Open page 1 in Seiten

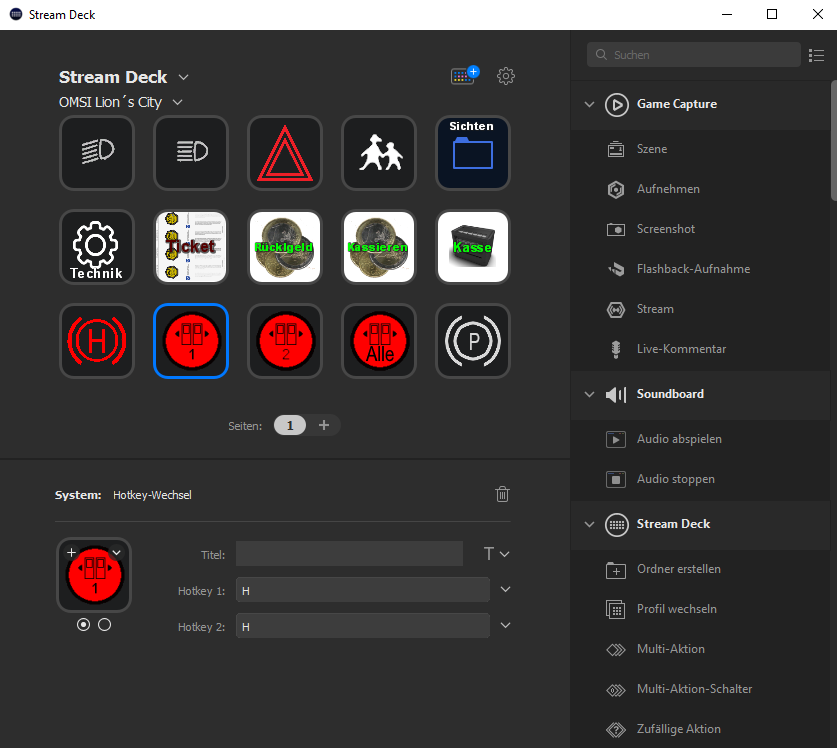pos(290,425)
